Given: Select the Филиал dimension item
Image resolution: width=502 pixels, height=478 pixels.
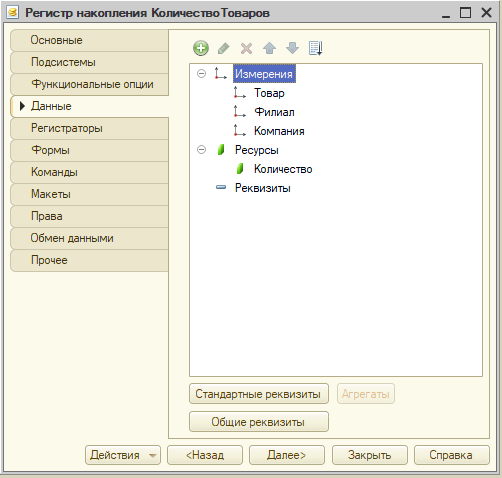Looking at the screenshot, I should point(274,112).
